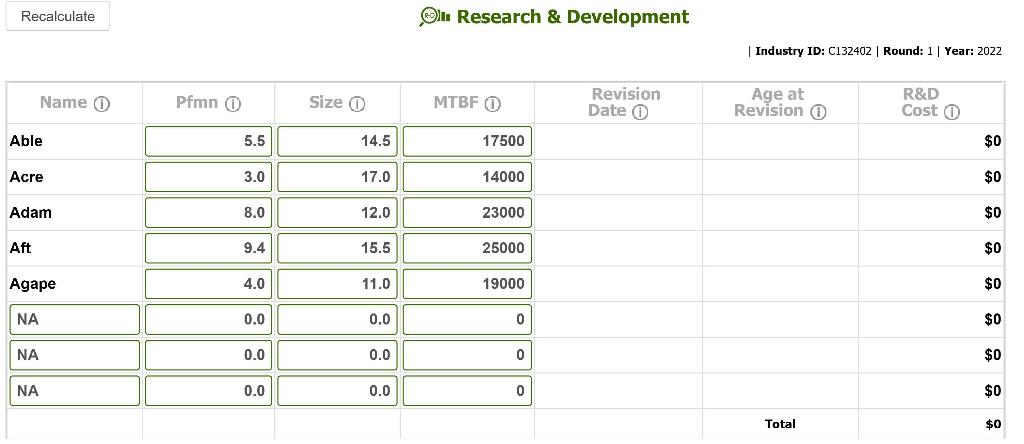Select the Agape MTBF field 19000
The width and height of the screenshot is (1024, 444).
pos(467,283)
